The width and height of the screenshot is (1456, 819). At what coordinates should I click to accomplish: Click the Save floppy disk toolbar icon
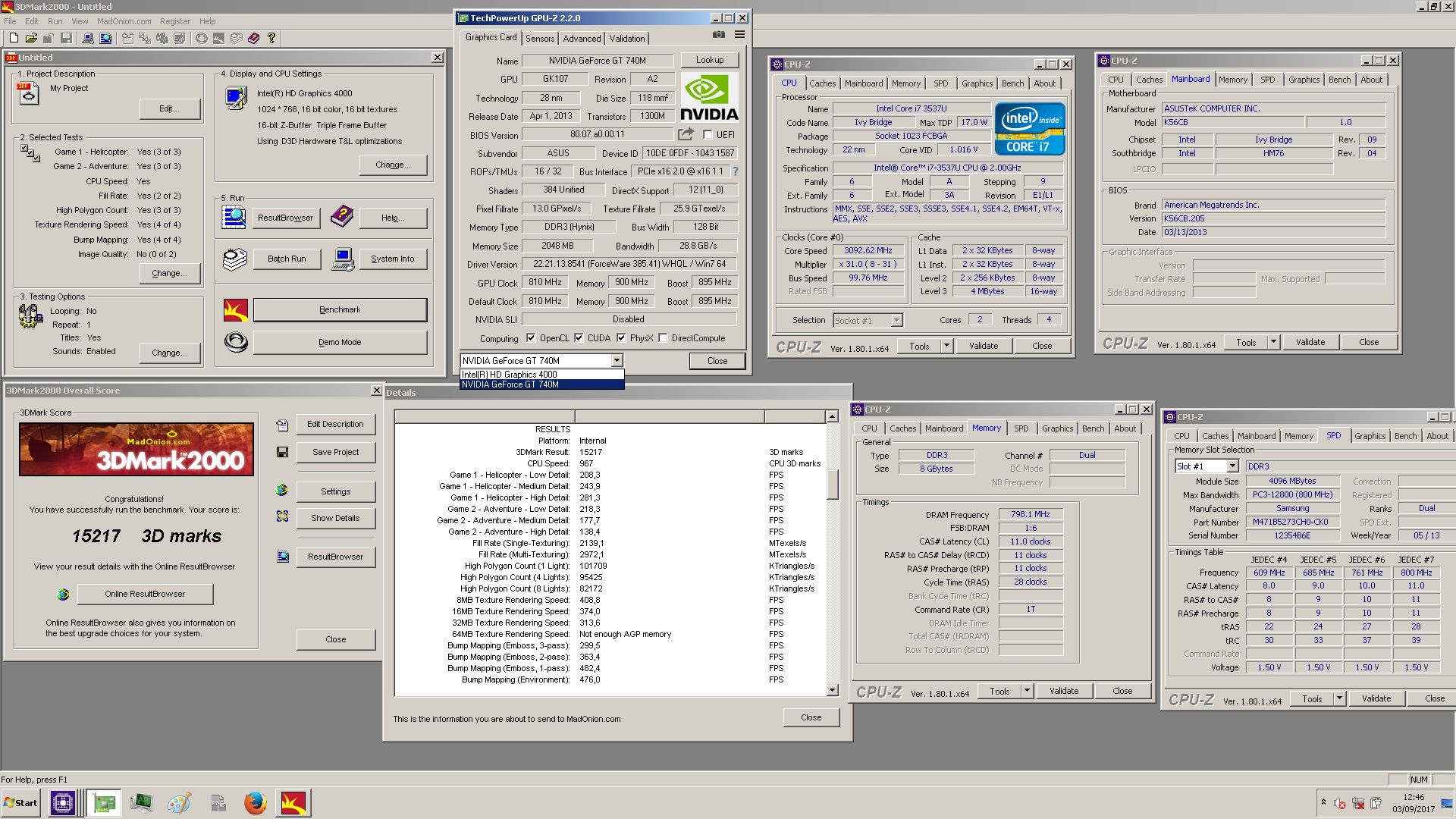pyautogui.click(x=66, y=38)
